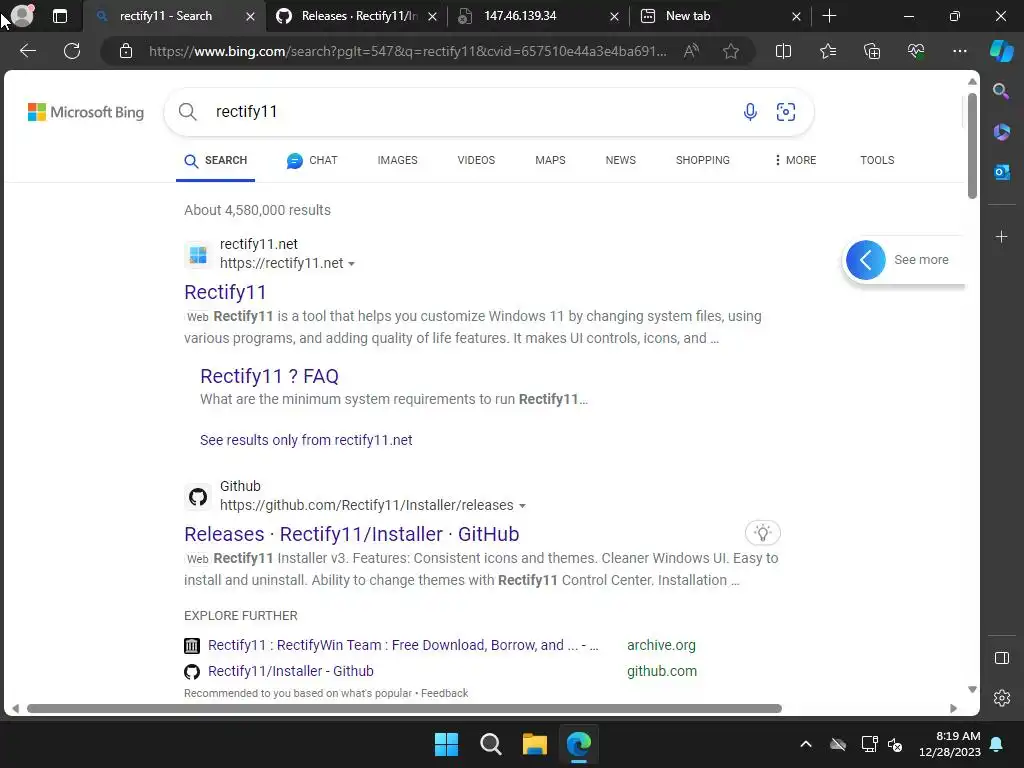Open Favorites list icon in toolbar
Screen dimensions: 1024x768
click(827, 51)
